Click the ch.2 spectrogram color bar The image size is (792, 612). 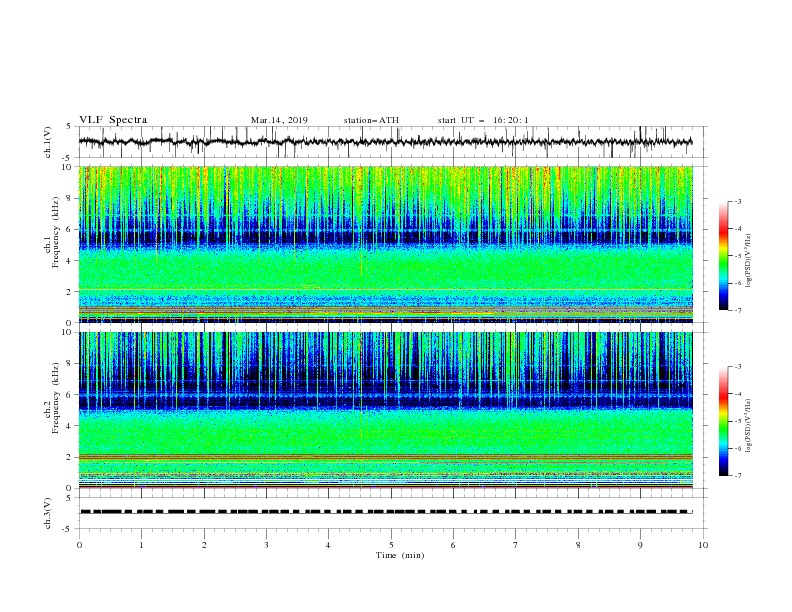click(723, 421)
